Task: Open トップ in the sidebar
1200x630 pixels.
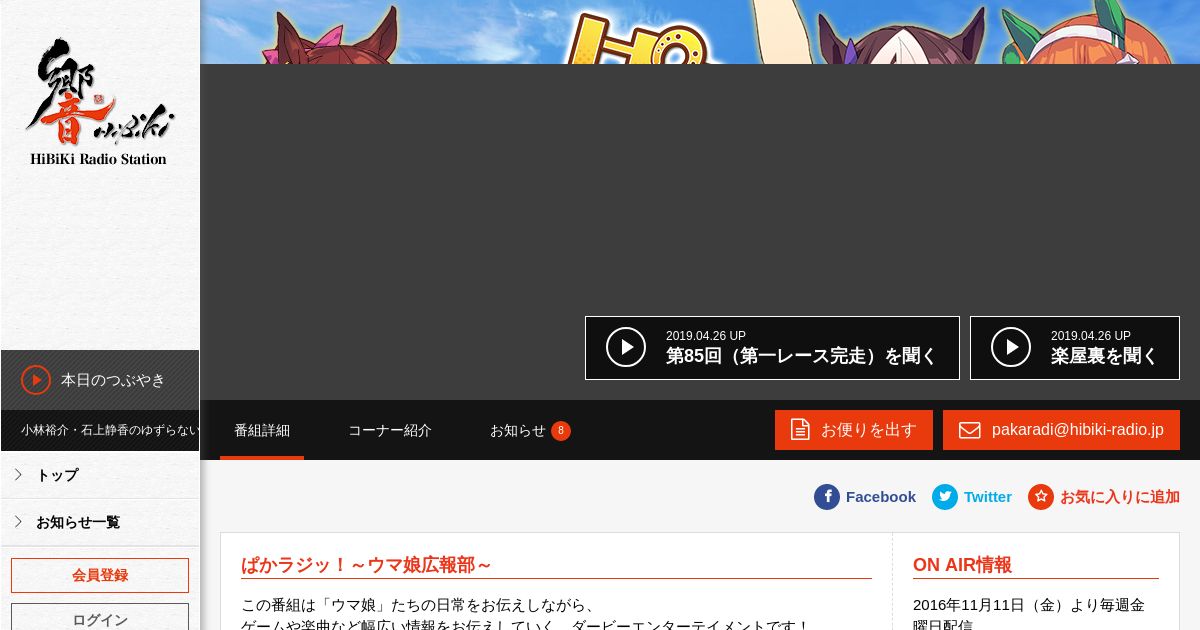Action: pyautogui.click(x=100, y=475)
